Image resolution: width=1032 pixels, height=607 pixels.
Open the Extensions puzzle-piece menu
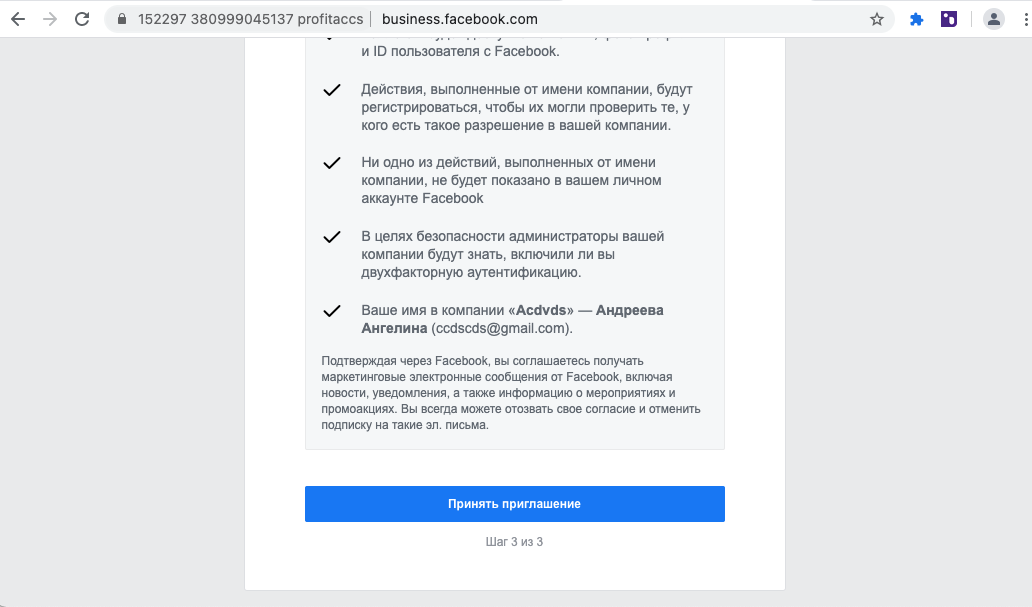(916, 19)
